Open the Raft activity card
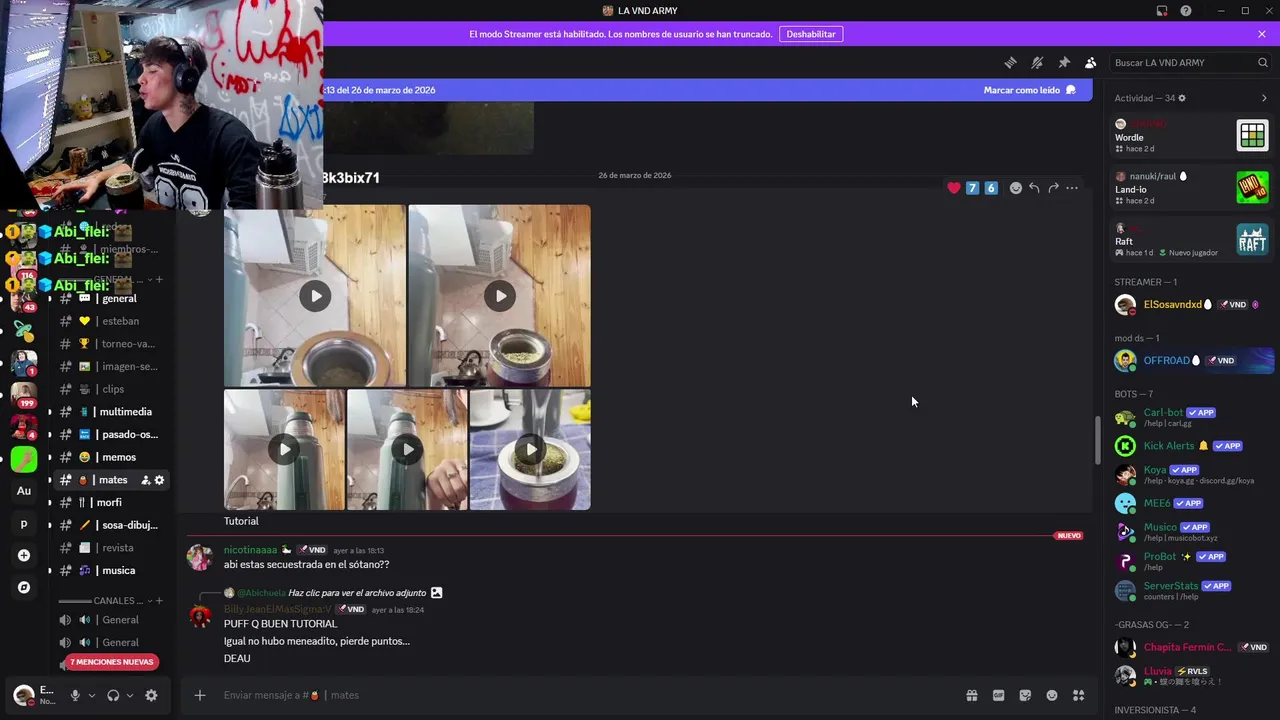1280x720 pixels. point(1192,240)
